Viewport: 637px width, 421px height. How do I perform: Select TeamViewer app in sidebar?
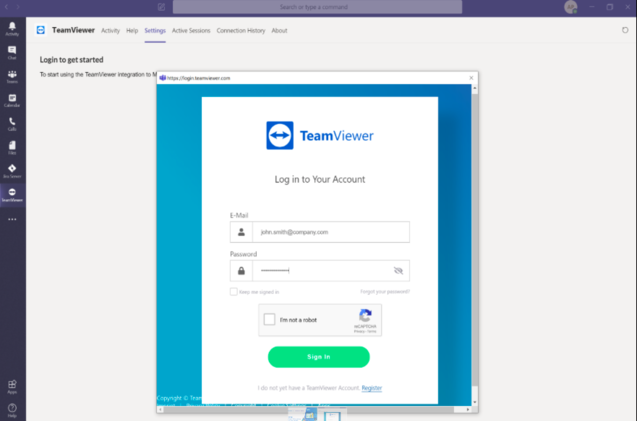[12, 195]
